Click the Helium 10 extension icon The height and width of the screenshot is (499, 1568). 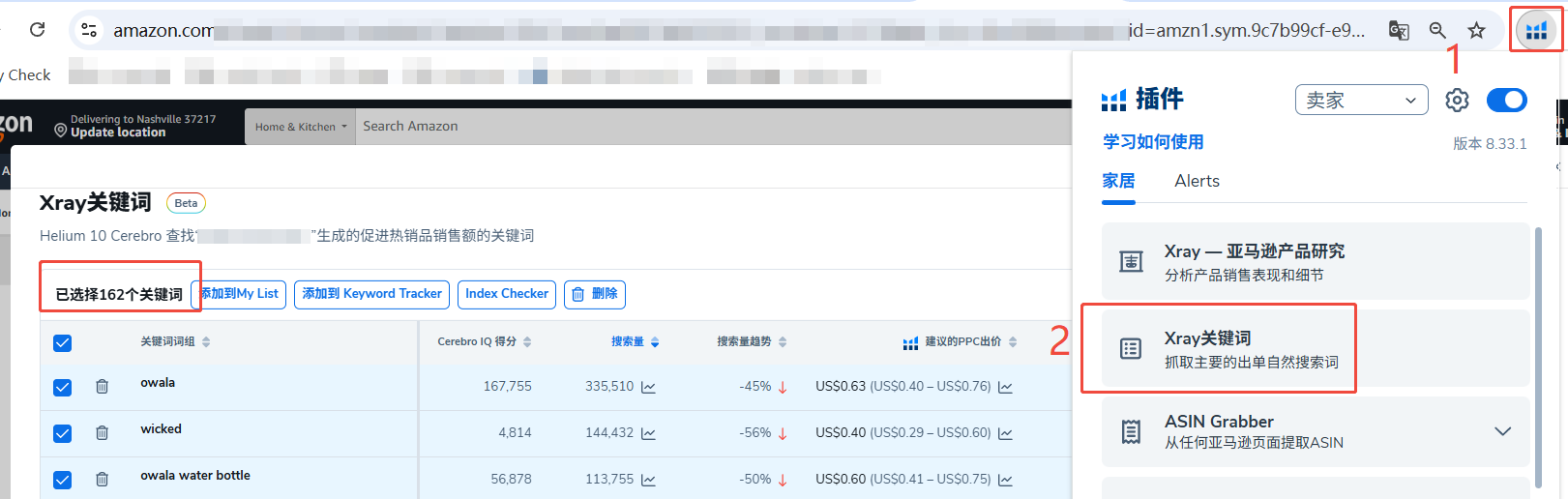click(x=1536, y=30)
